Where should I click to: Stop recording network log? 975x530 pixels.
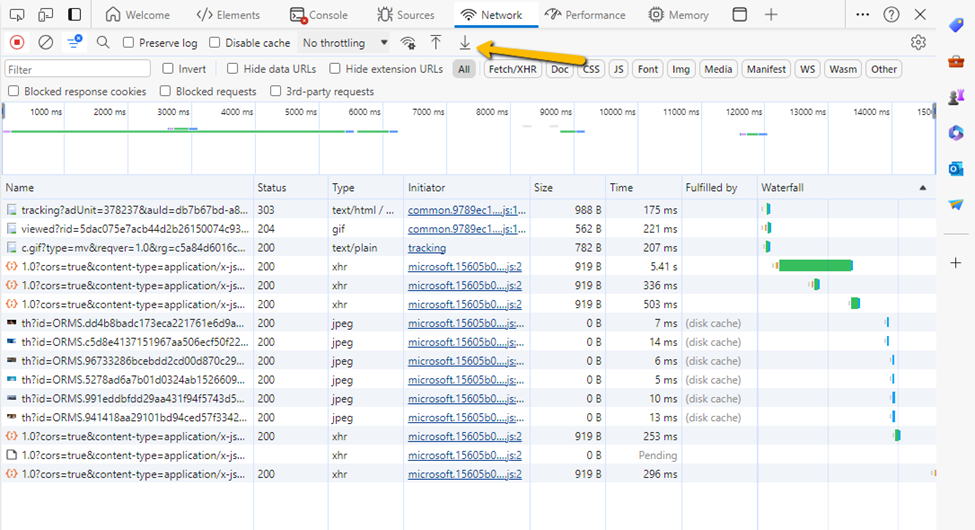(x=17, y=43)
